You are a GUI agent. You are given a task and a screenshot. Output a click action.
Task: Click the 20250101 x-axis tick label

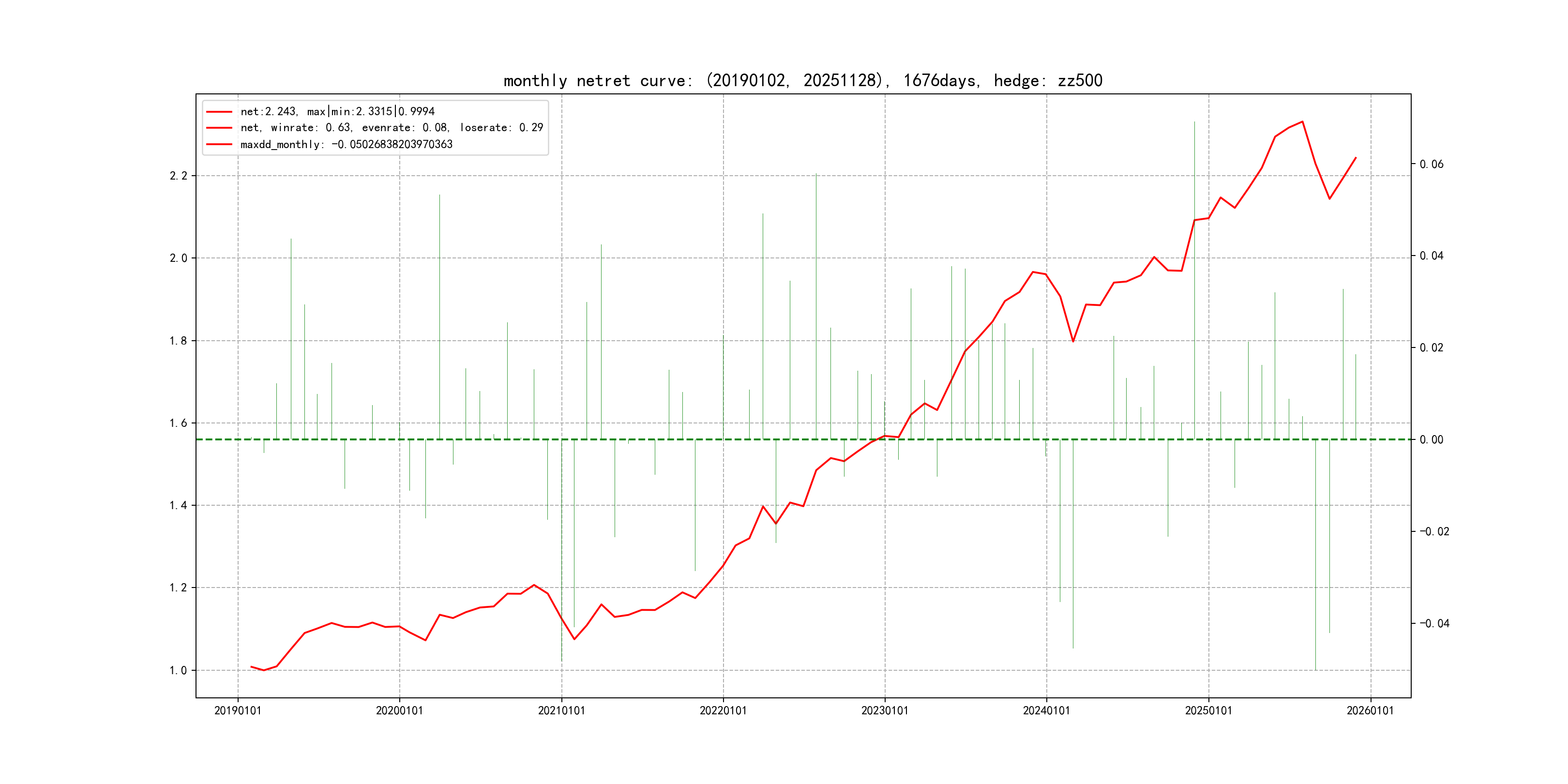1208,711
